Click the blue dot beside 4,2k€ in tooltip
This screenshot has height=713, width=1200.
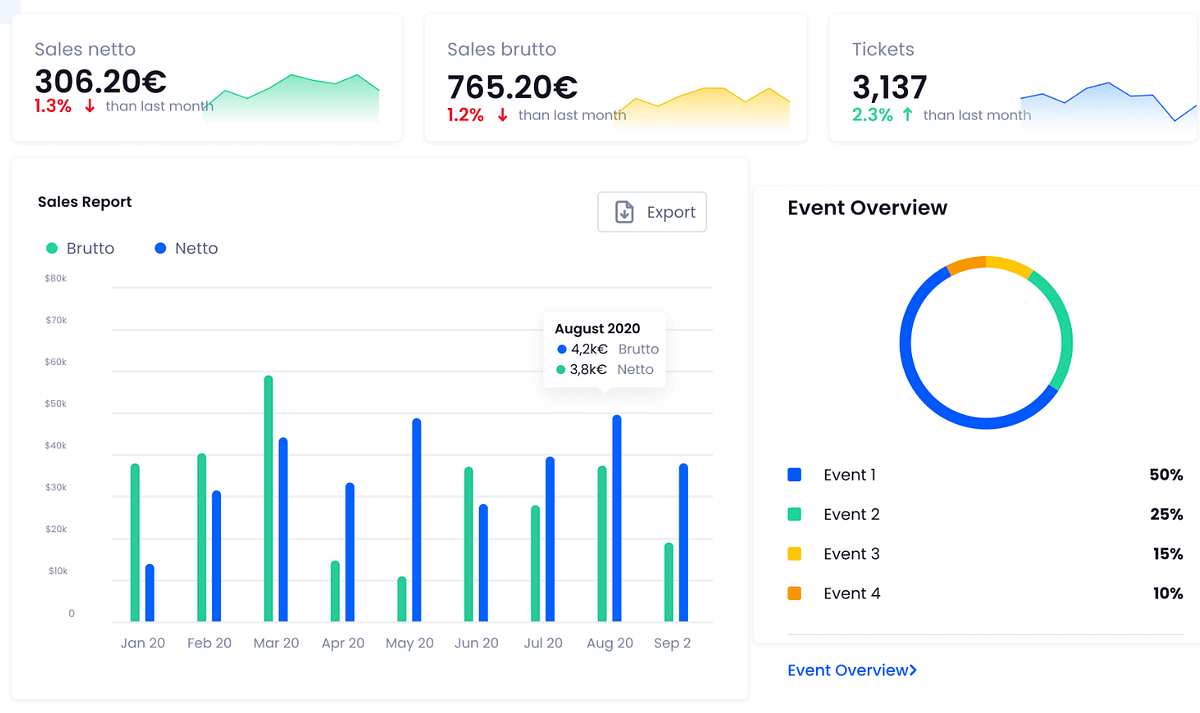pyautogui.click(x=562, y=349)
